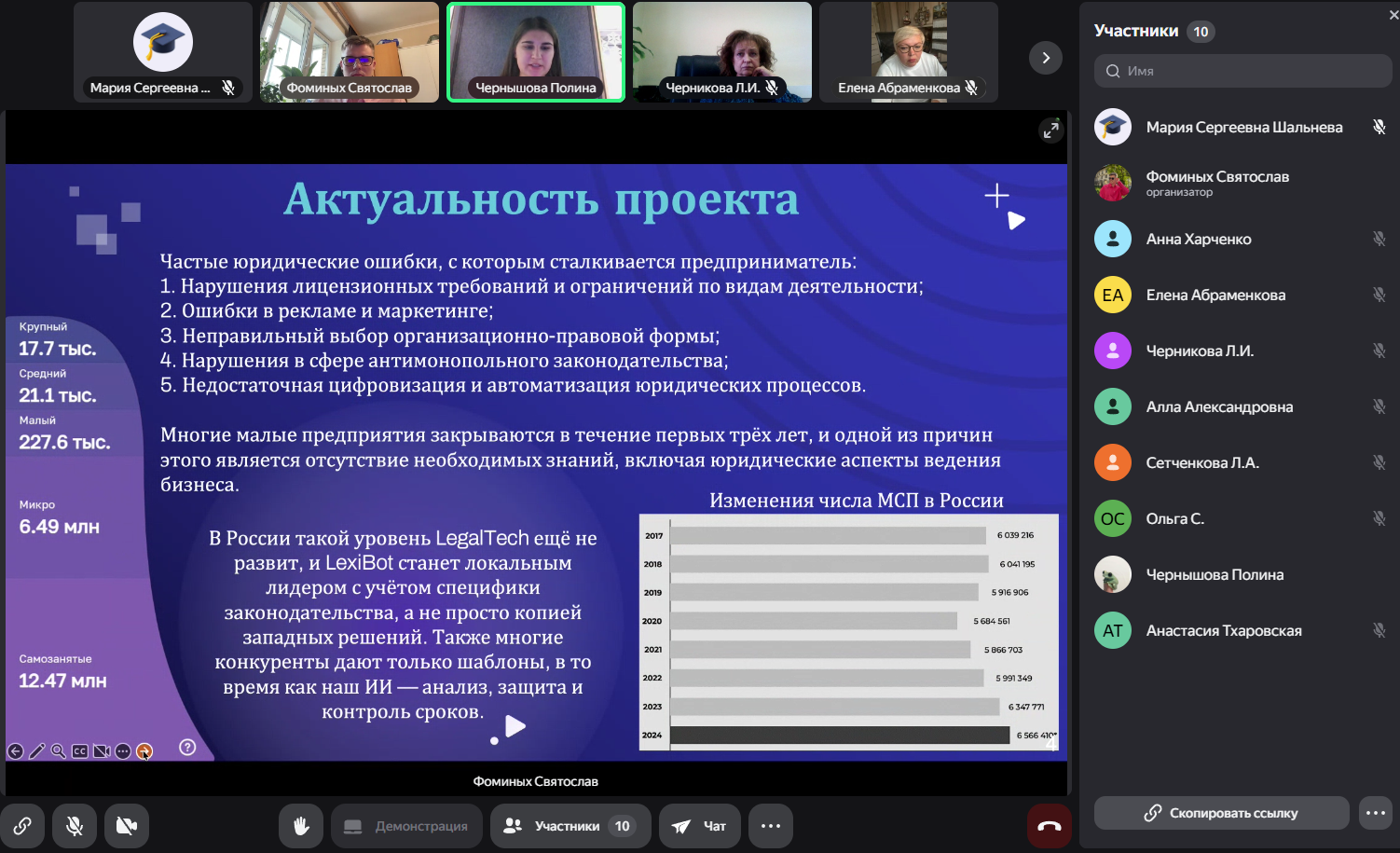This screenshot has width=1400, height=853.
Task: Click the magnifier zoom icon on the slide
Action: click(x=59, y=751)
